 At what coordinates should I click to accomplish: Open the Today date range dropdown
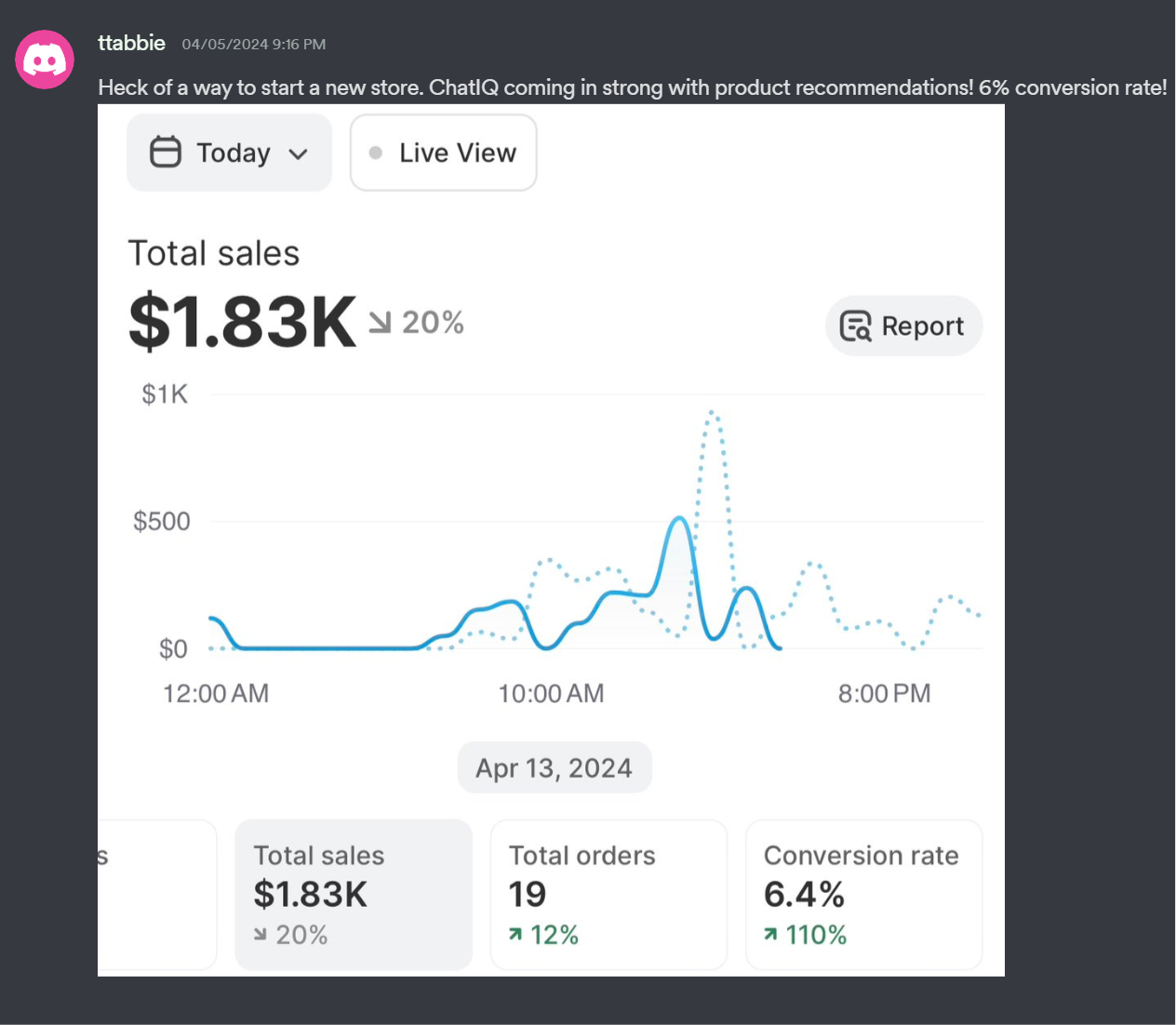pyautogui.click(x=229, y=153)
